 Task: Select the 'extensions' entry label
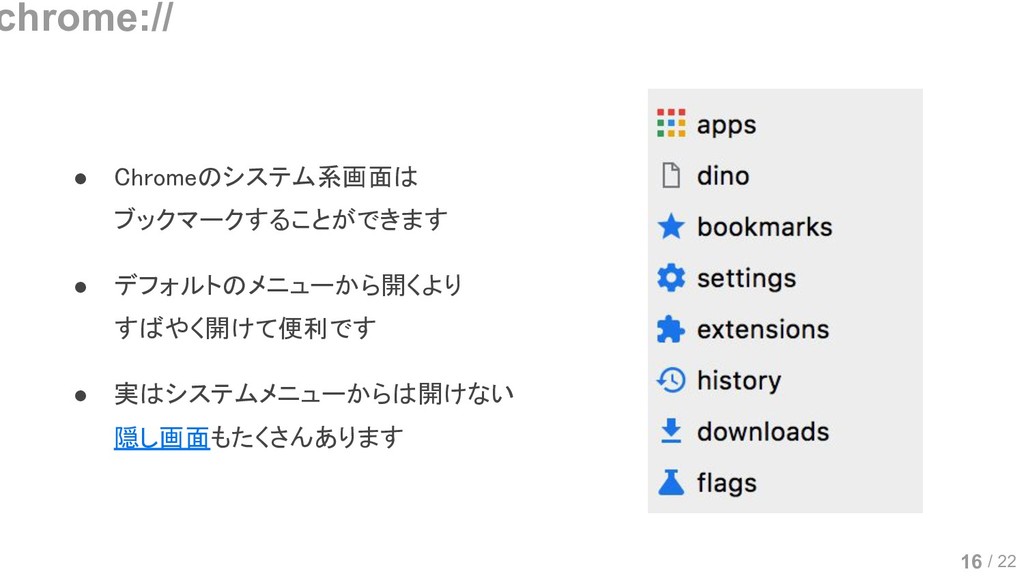(763, 329)
